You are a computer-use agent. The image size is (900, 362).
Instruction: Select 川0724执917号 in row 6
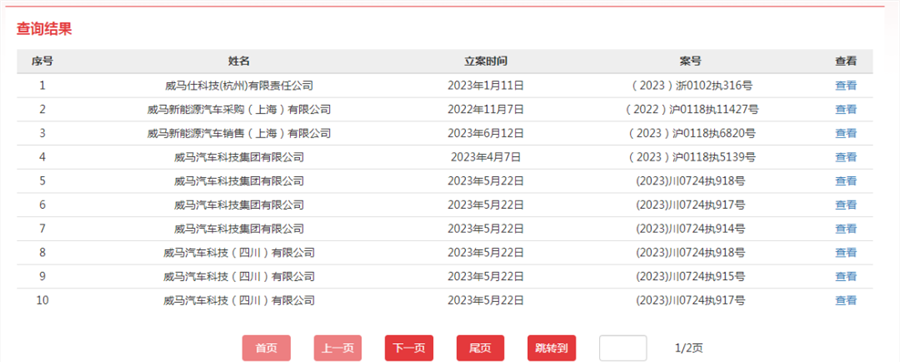click(707, 205)
